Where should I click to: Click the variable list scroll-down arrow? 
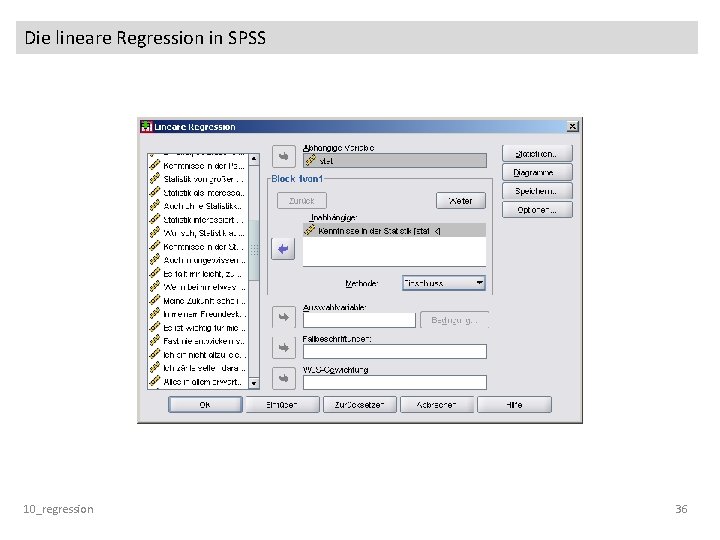click(254, 383)
